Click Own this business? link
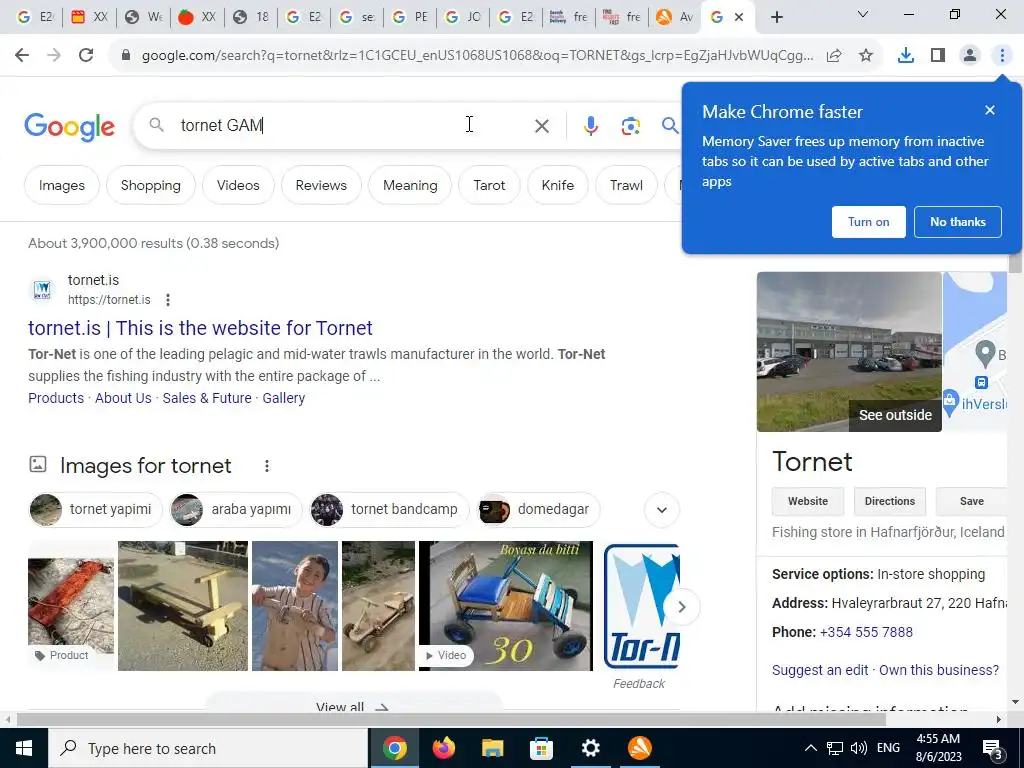 tap(938, 670)
